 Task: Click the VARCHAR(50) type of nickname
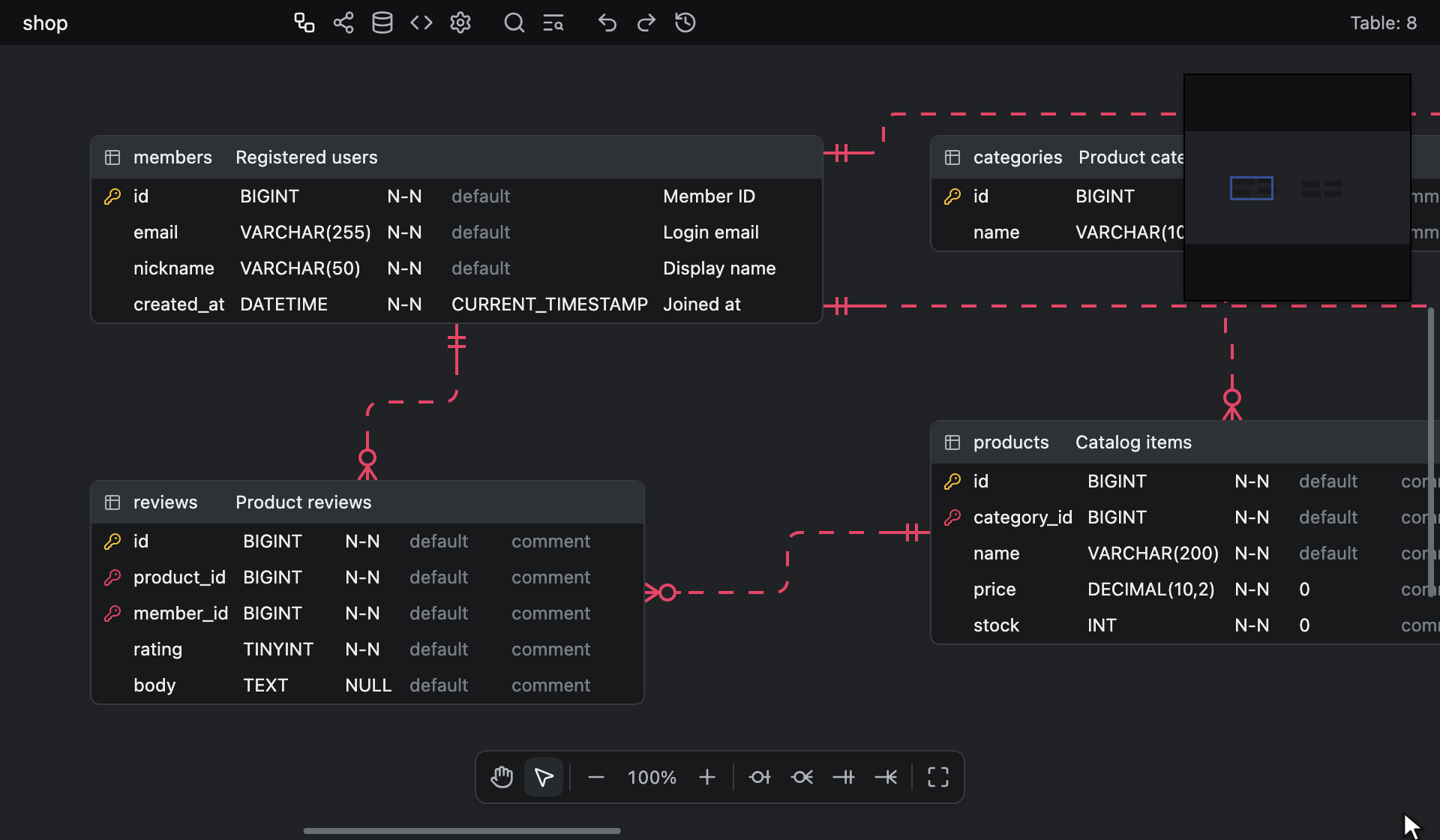click(x=300, y=268)
